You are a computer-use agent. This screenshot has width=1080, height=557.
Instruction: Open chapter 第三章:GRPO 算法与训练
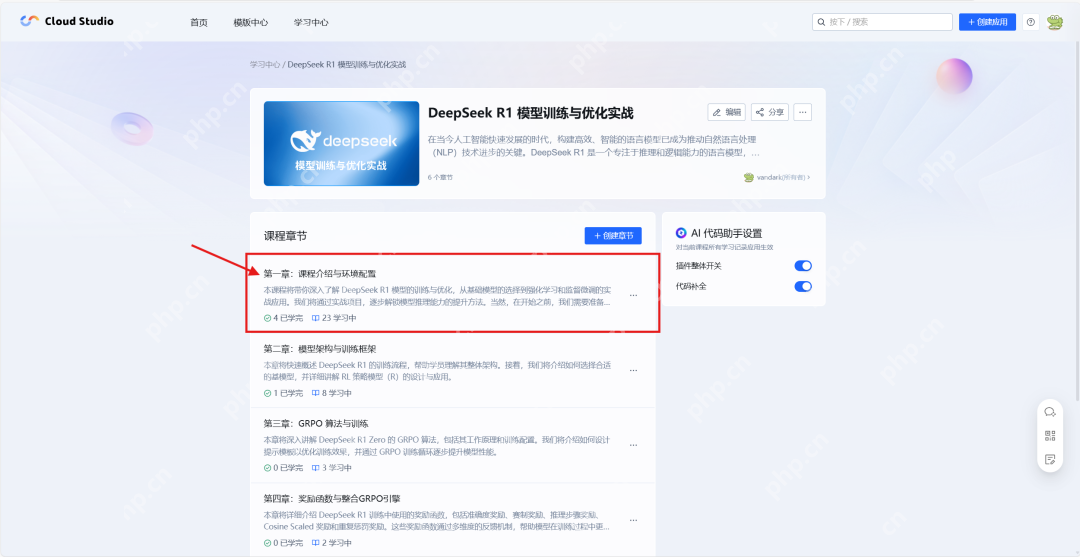pos(316,423)
